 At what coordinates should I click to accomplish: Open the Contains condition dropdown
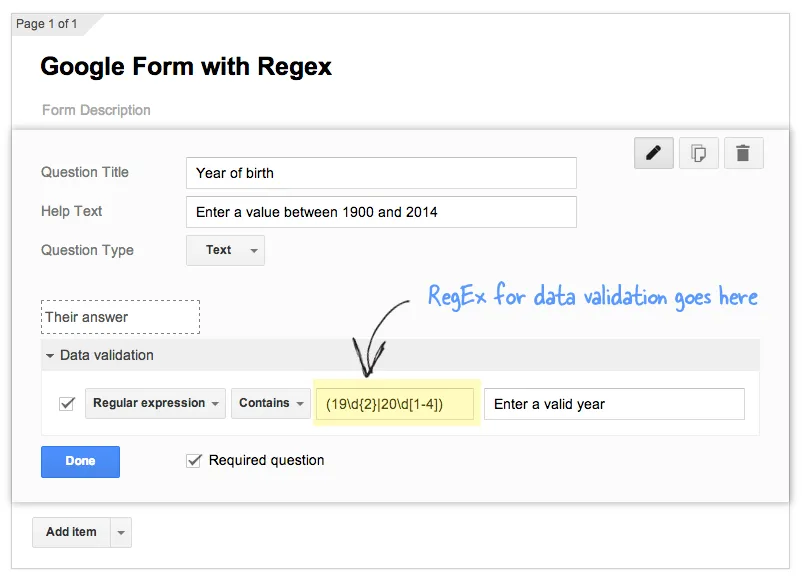tap(271, 404)
